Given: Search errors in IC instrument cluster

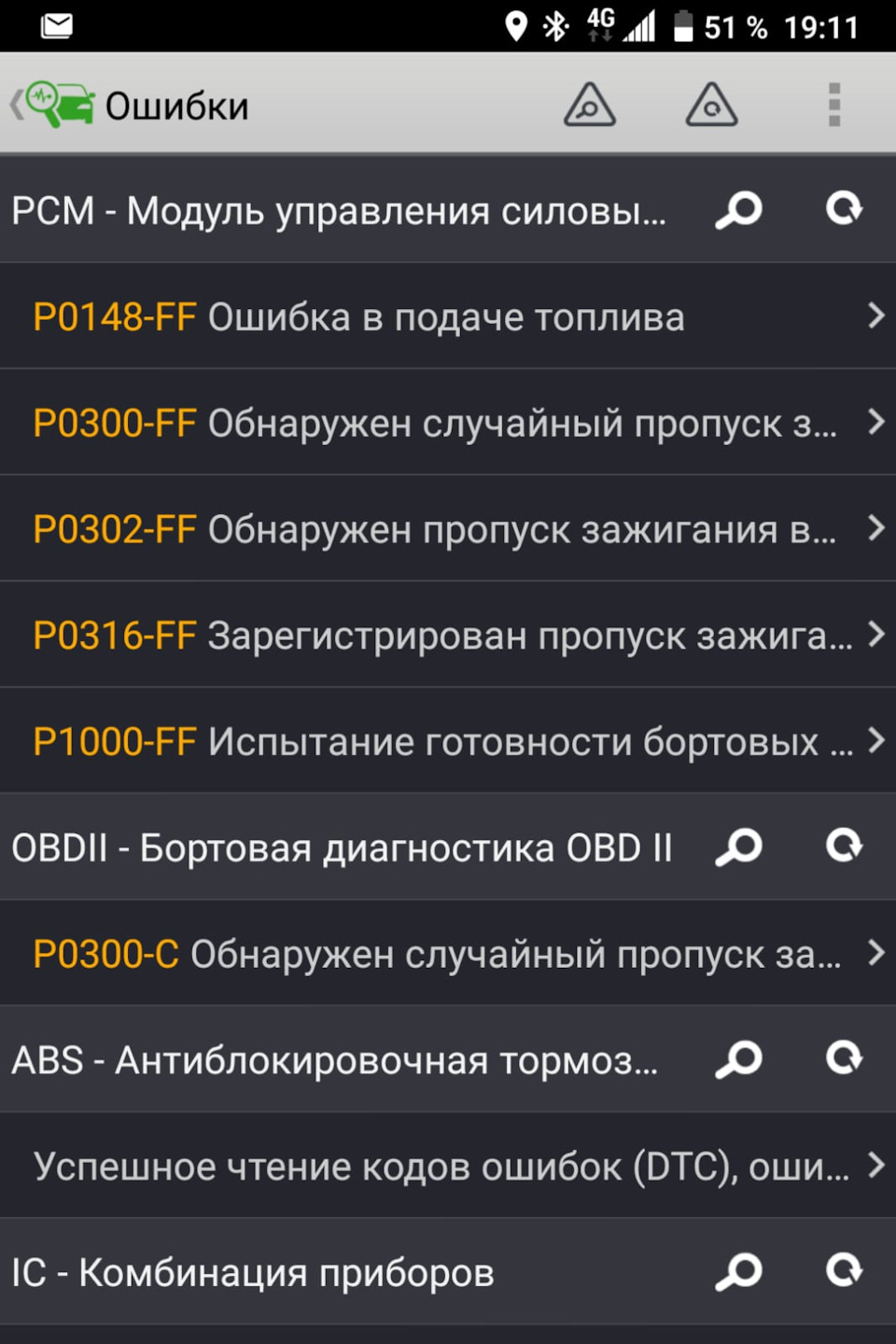Looking at the screenshot, I should (739, 1271).
